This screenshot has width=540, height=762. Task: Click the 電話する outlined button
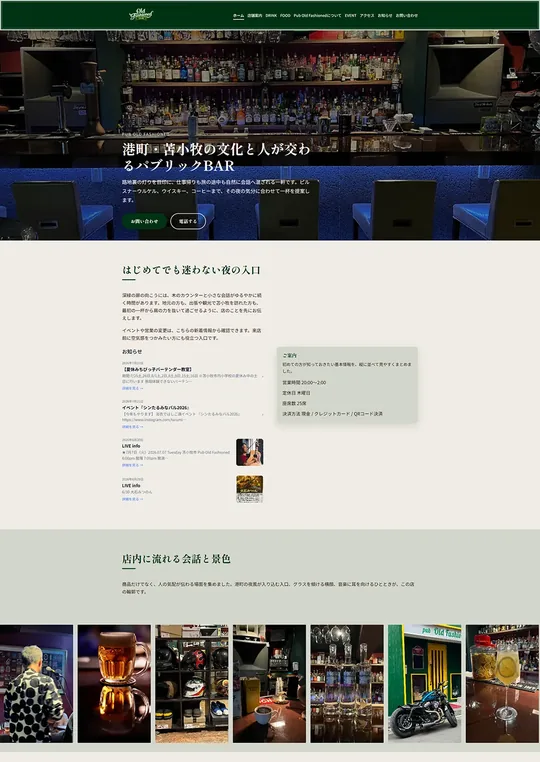coord(188,221)
